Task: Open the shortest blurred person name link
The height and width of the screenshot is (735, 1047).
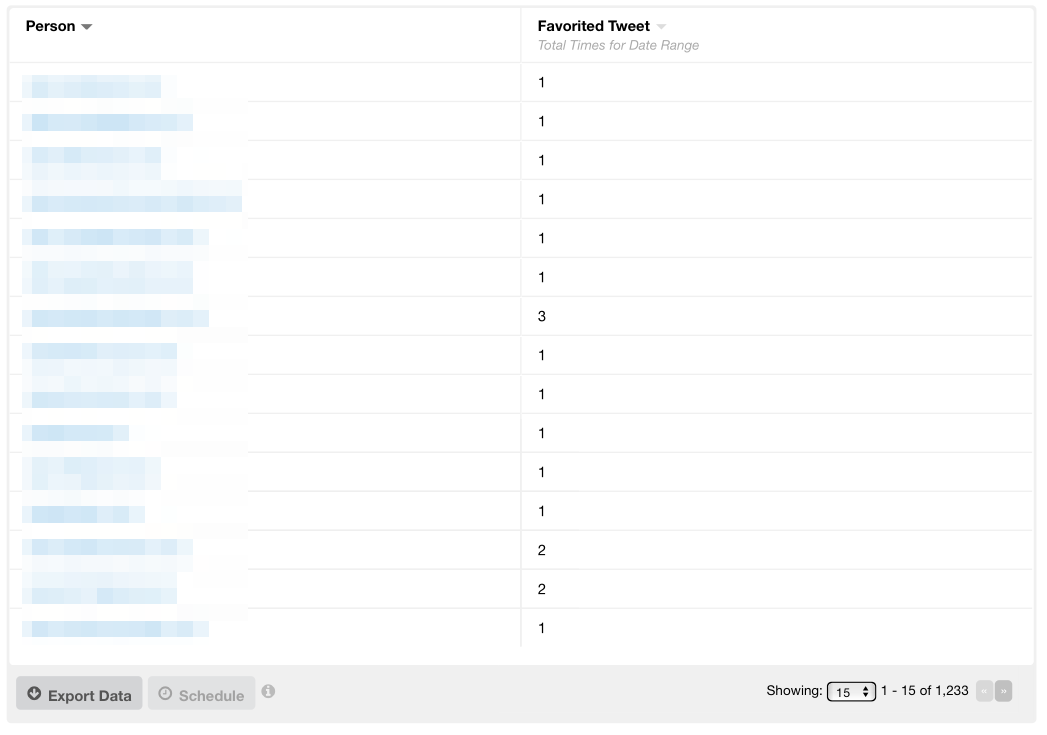Action: [75, 433]
